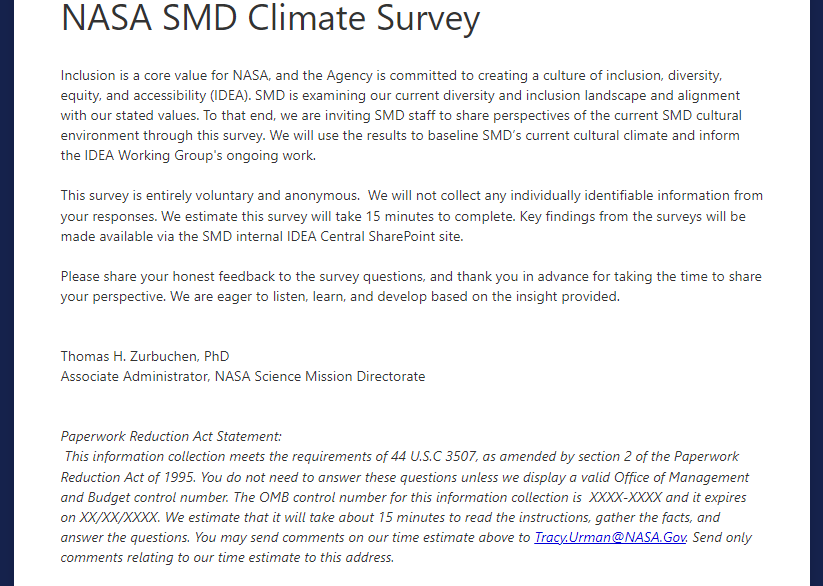823x586 pixels.
Task: Click the name Thomas H. Zurbuchen, PhD
Action: pyautogui.click(x=145, y=356)
